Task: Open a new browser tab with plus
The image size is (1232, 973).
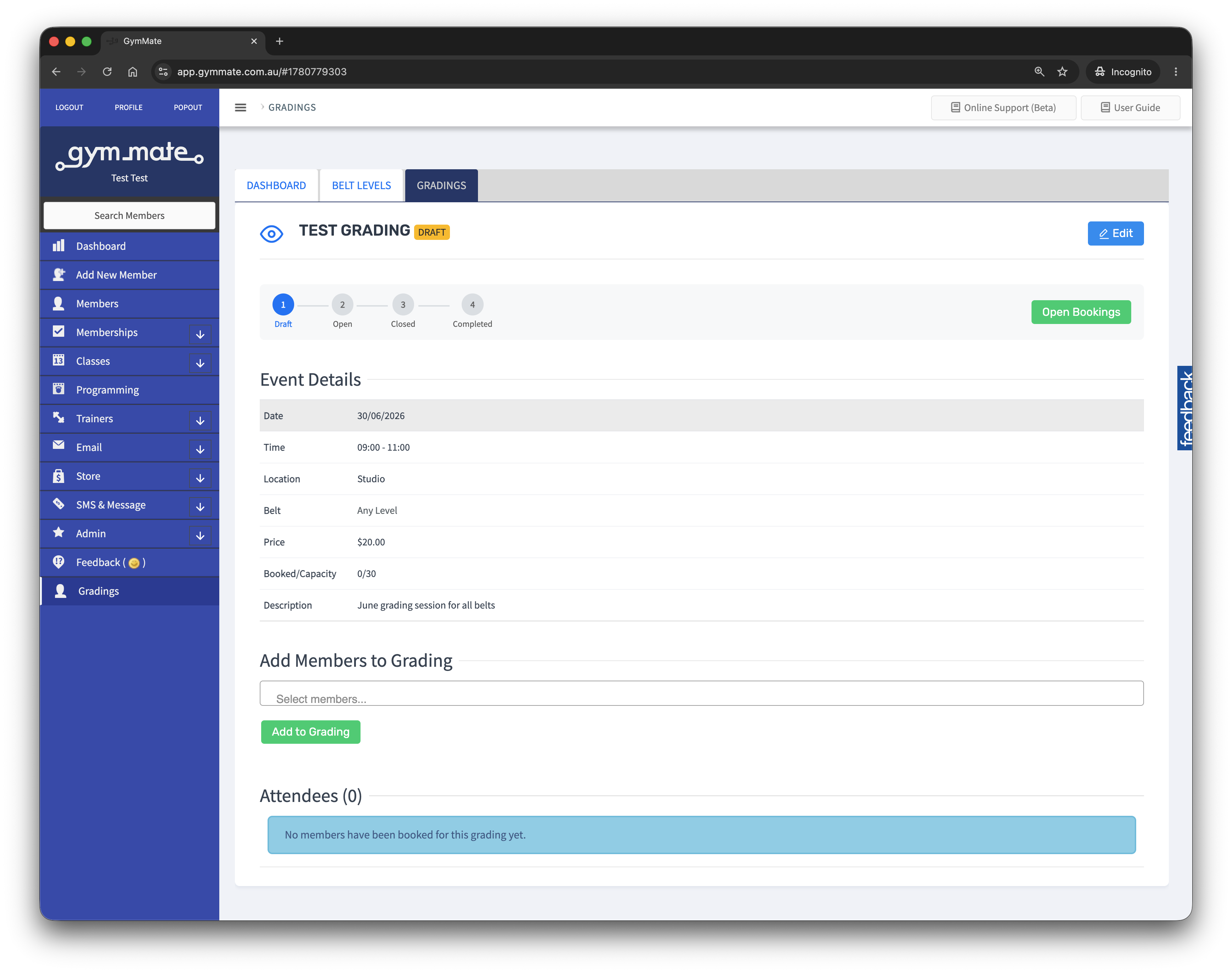Action: [280, 41]
